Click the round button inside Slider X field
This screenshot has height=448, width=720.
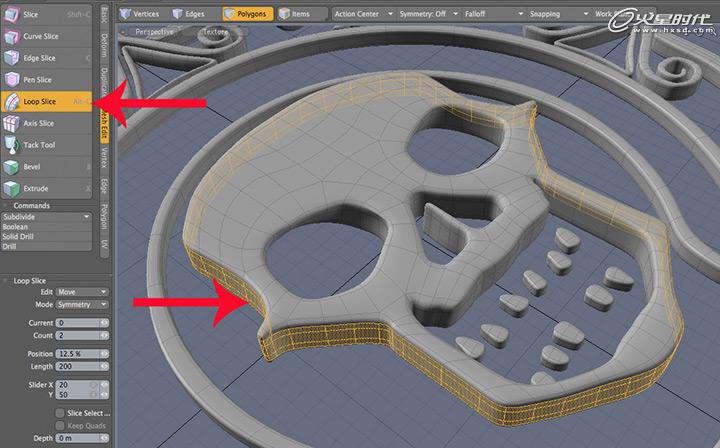pyautogui.click(x=94, y=385)
